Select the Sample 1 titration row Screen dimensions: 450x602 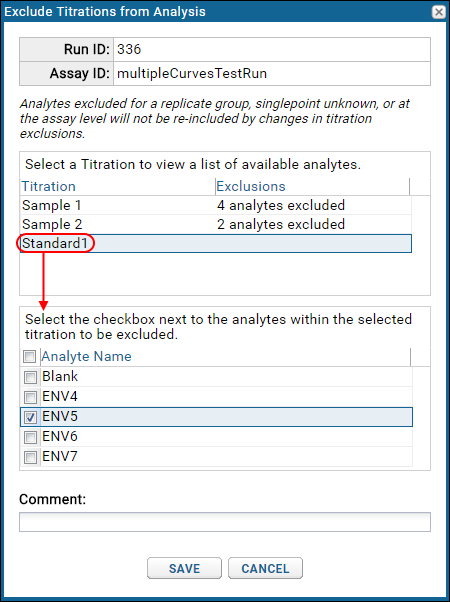tap(216, 205)
